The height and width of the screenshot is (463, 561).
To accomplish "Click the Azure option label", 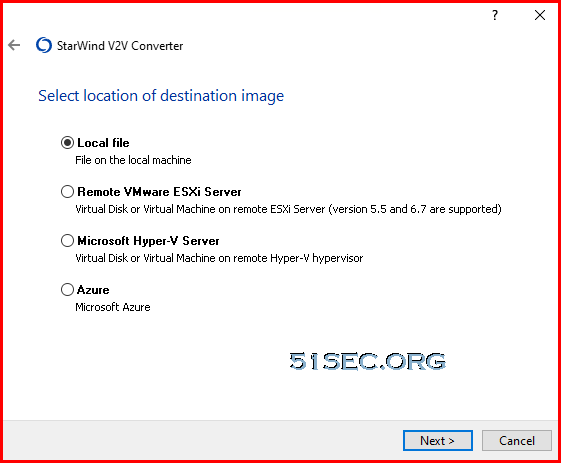I will (x=93, y=290).
